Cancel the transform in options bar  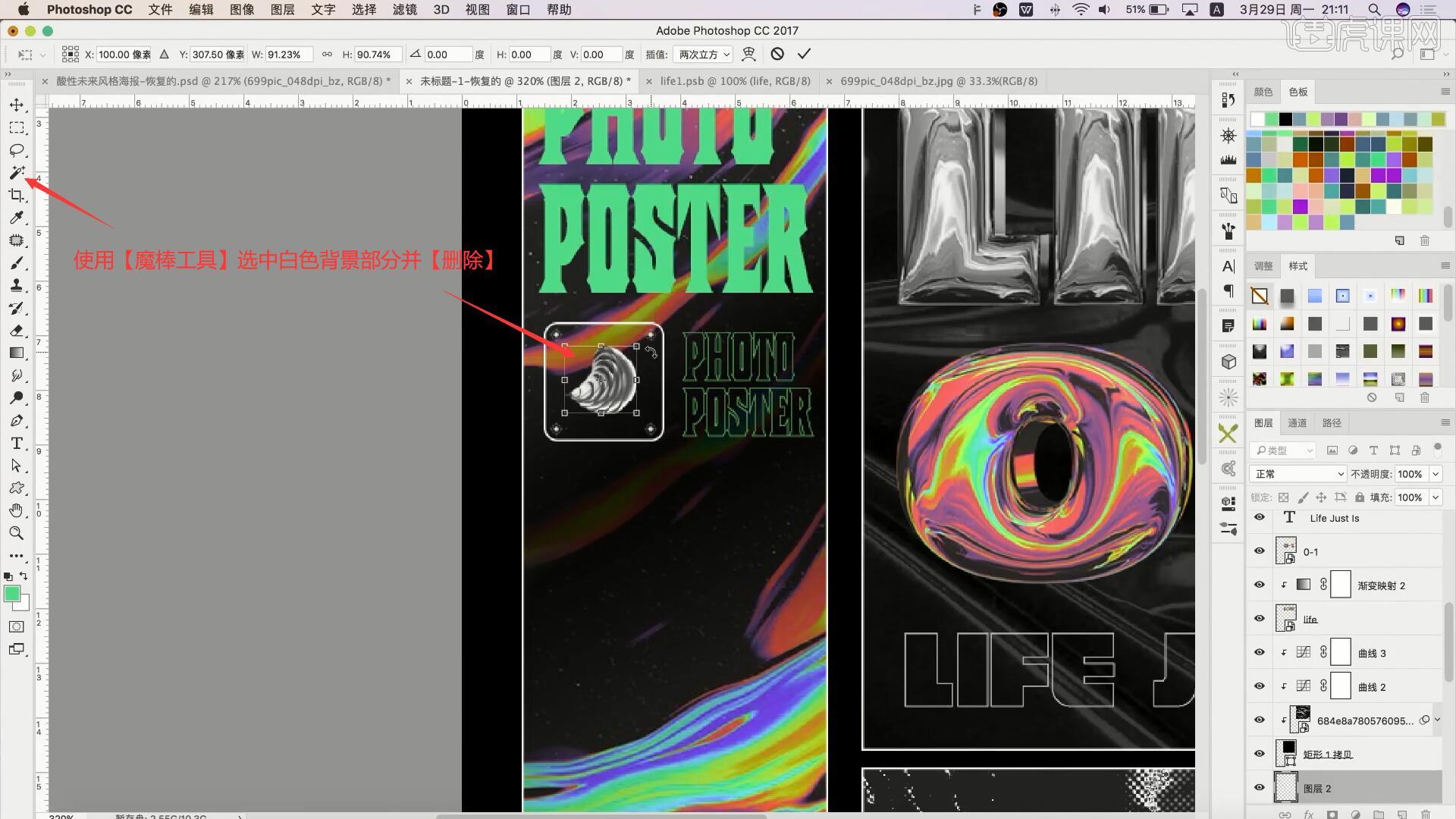coord(777,54)
